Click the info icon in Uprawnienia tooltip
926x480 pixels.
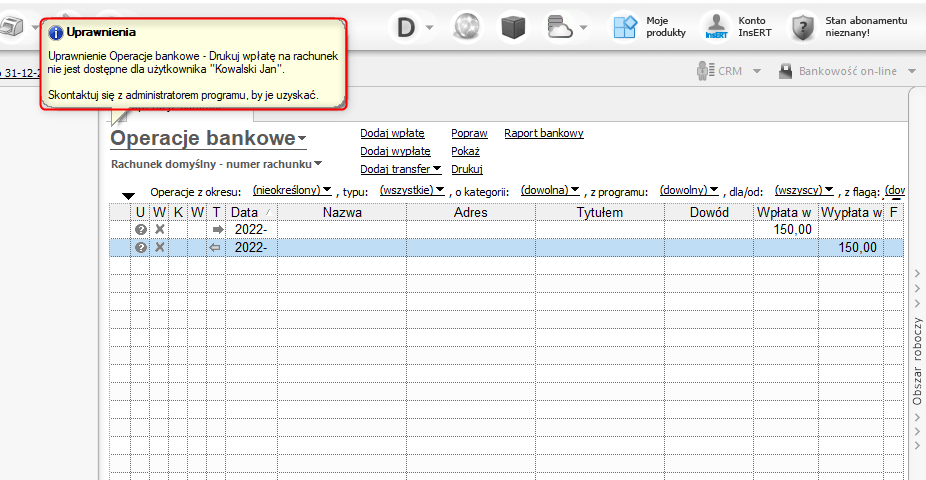56,33
